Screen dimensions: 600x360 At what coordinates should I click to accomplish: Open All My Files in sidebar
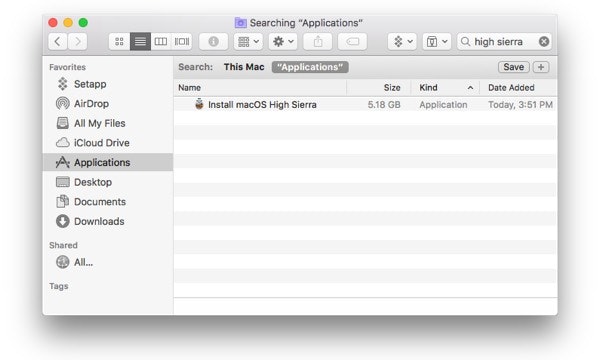click(x=108, y=123)
